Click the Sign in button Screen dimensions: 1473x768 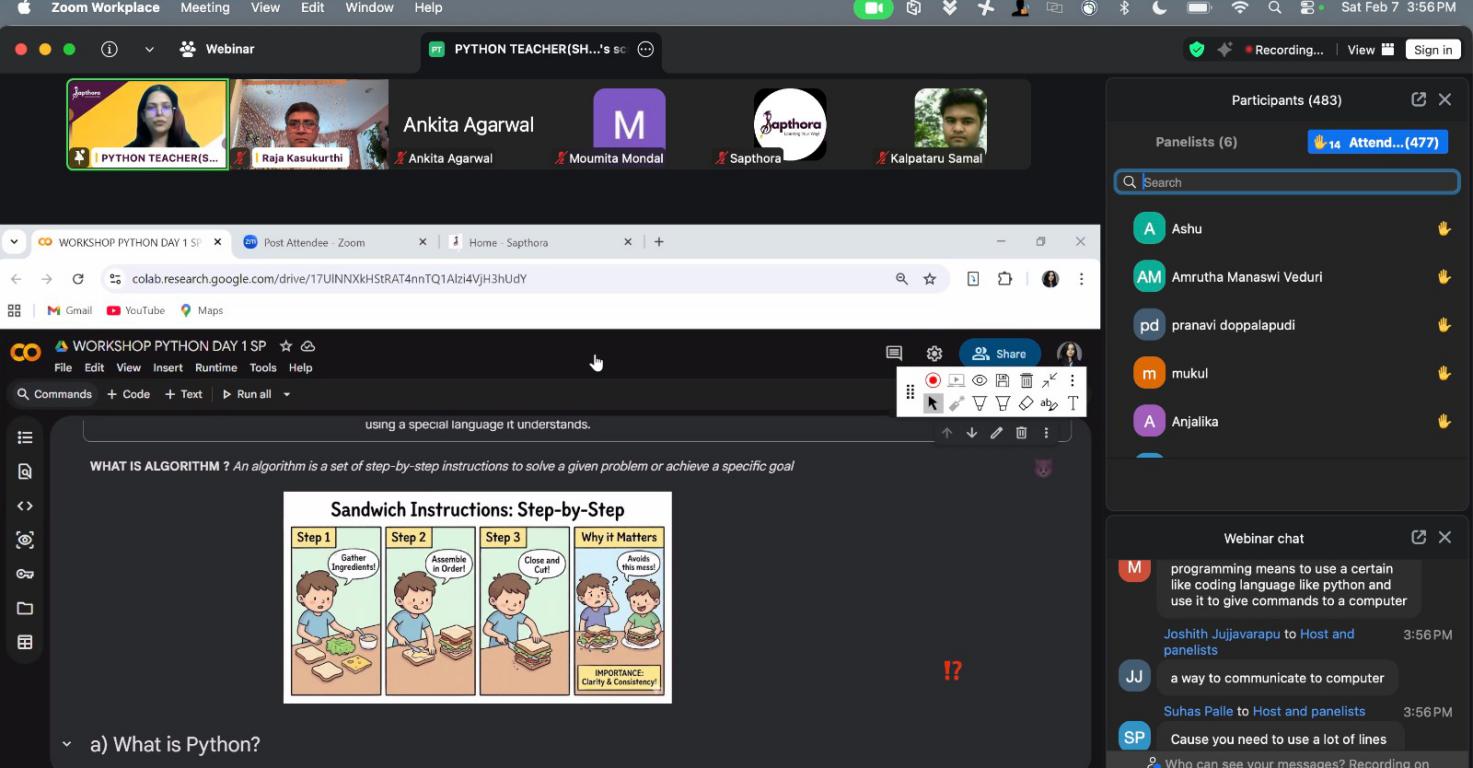[1432, 50]
